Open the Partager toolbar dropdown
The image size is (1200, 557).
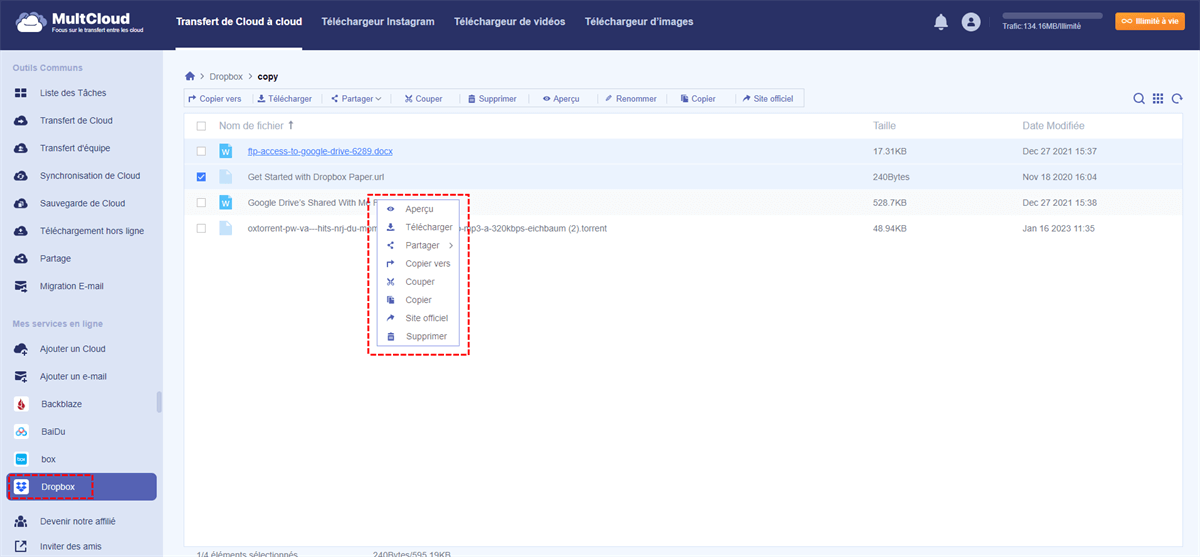pyautogui.click(x=357, y=99)
